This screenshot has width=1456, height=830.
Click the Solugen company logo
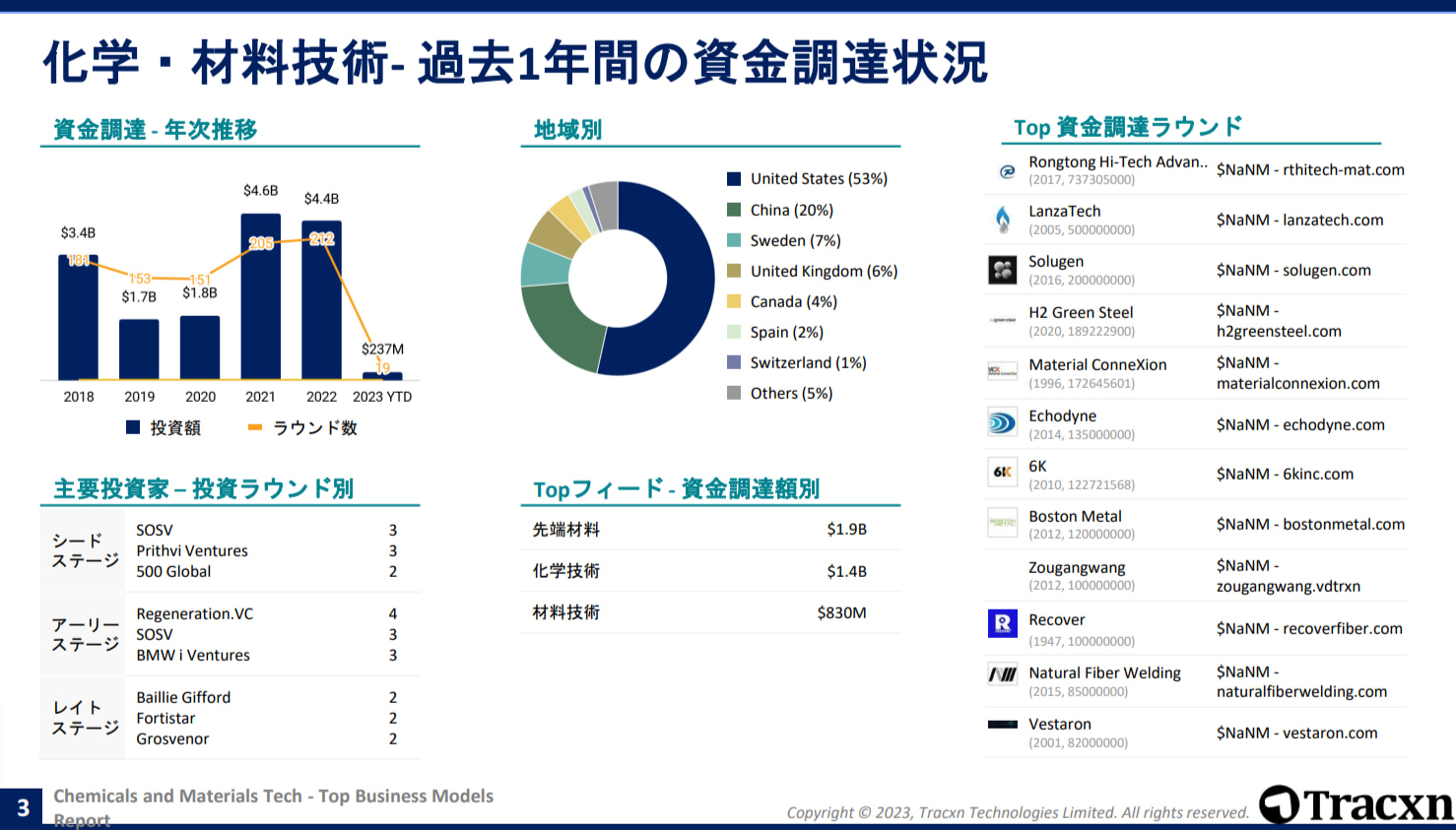[1003, 270]
